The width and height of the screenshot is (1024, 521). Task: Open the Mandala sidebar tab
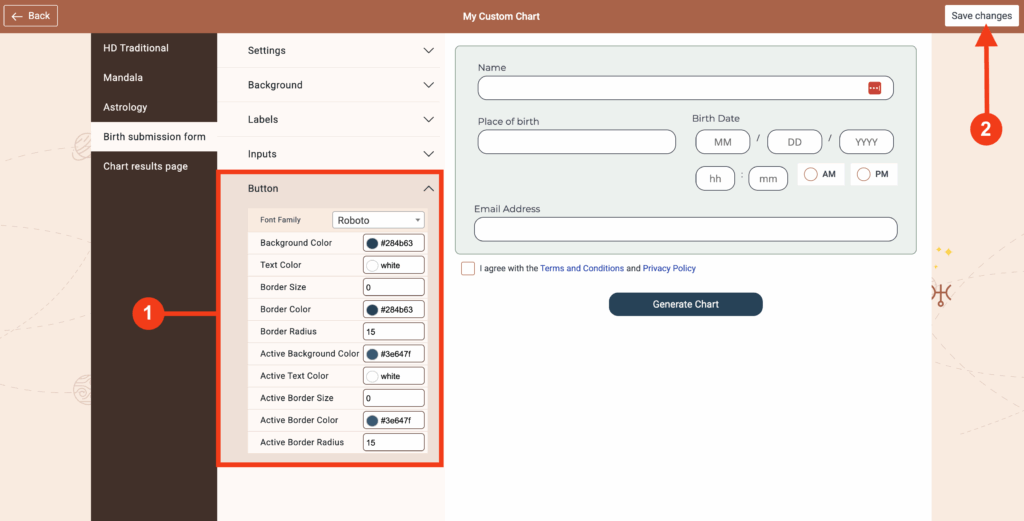tap(123, 77)
